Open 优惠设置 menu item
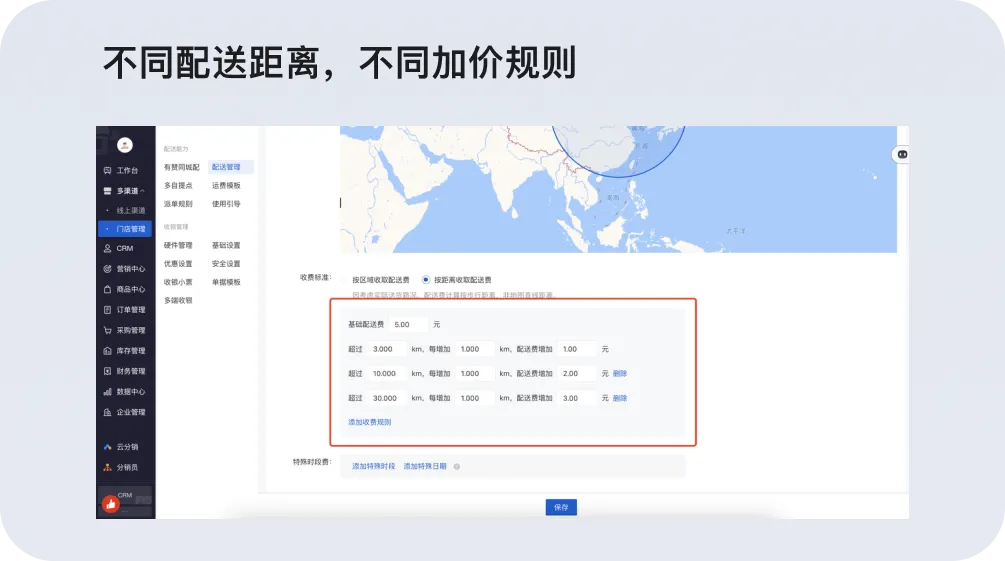 pos(178,264)
